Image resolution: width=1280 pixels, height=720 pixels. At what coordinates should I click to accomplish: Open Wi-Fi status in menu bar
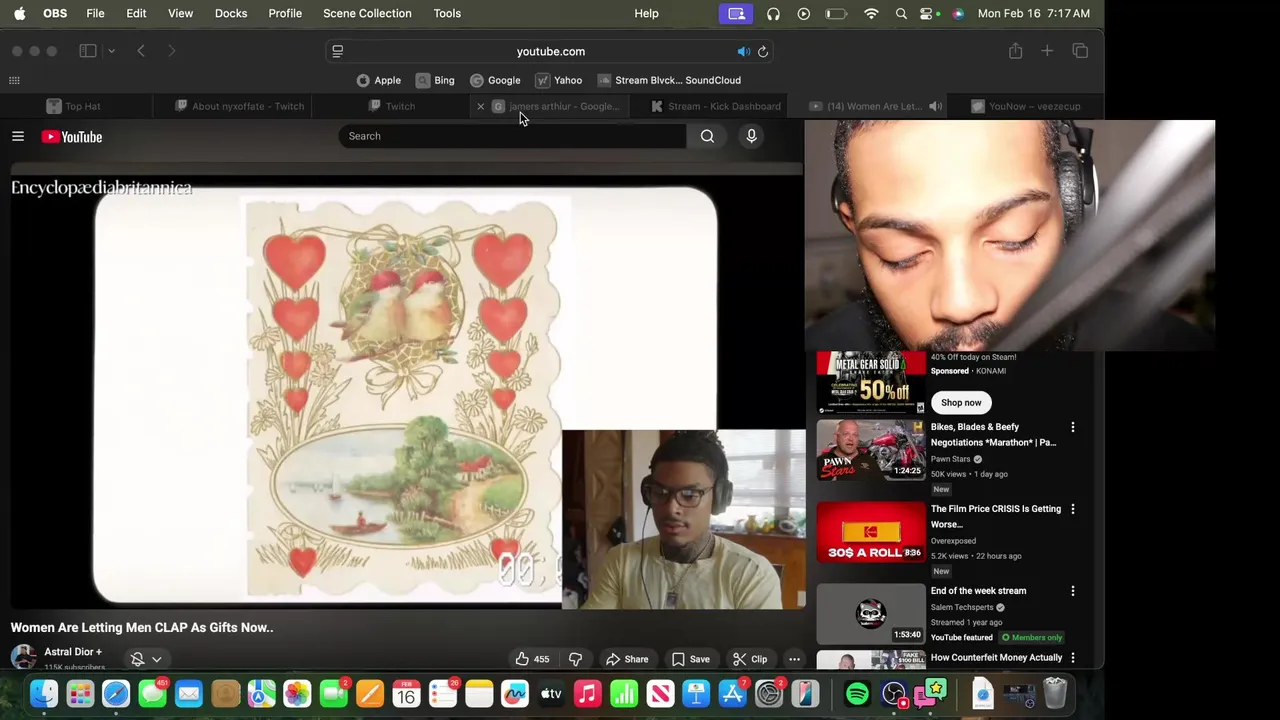coord(871,13)
